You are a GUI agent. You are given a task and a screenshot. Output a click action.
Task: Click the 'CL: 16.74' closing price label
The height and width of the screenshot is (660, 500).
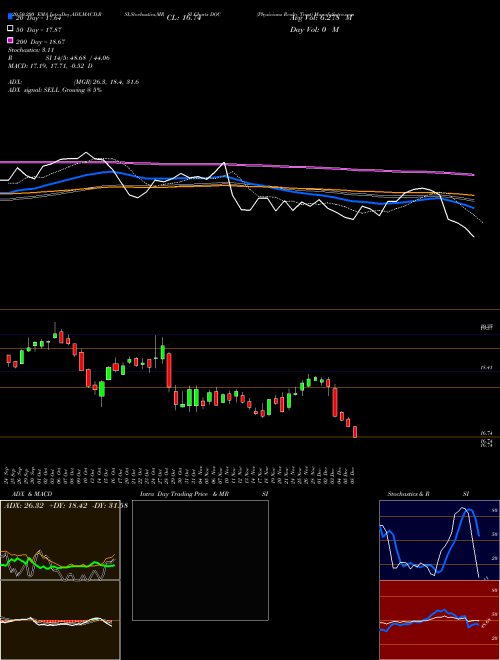184,18
